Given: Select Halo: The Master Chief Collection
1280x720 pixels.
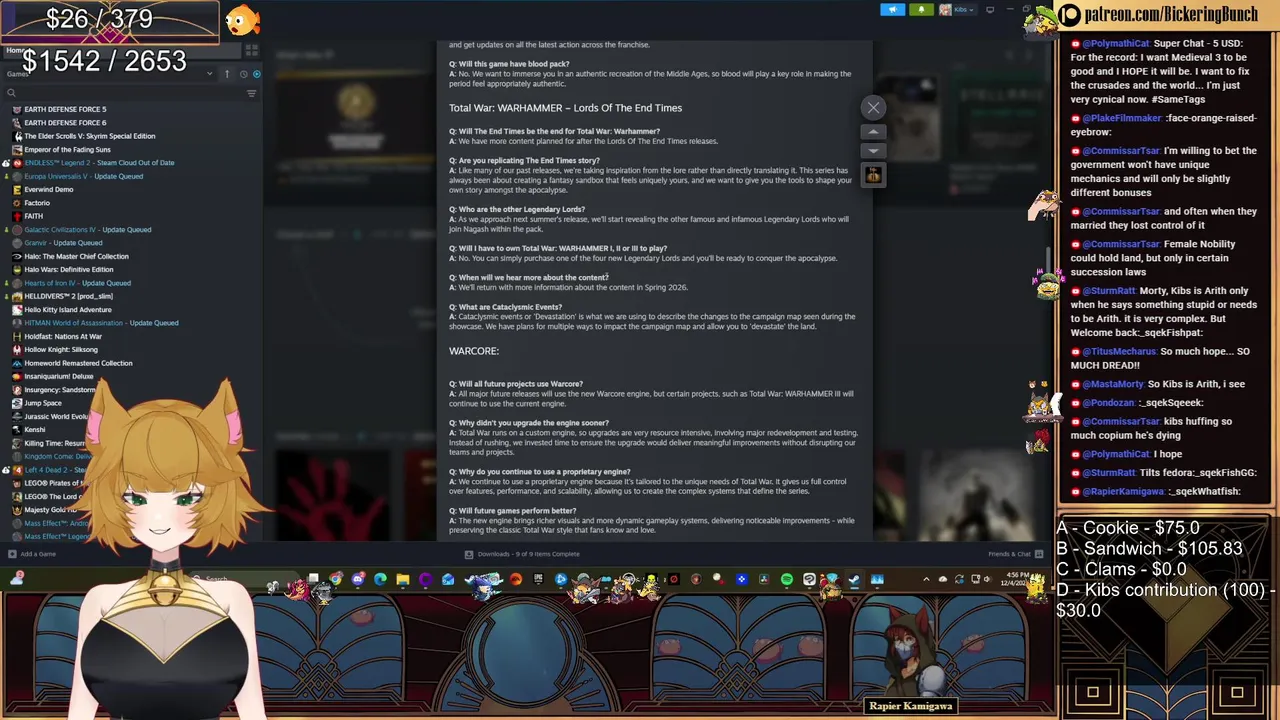Looking at the screenshot, I should coord(76,256).
